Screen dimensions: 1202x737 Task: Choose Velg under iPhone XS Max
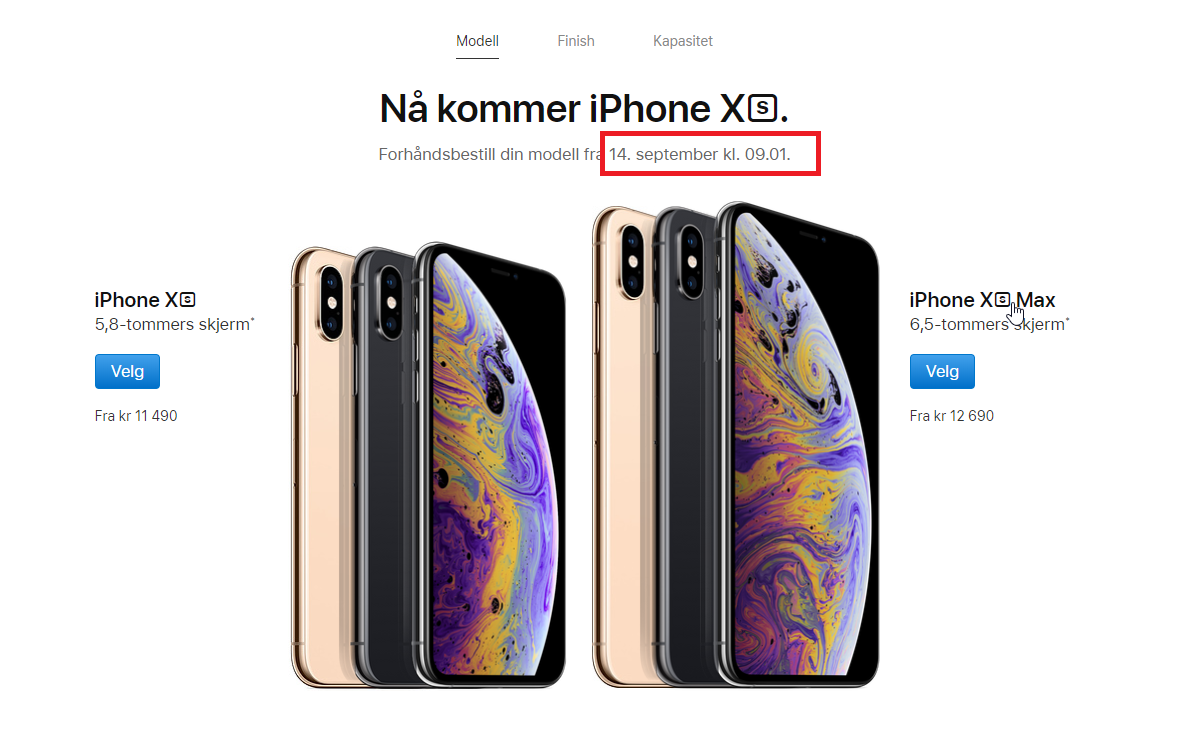942,371
